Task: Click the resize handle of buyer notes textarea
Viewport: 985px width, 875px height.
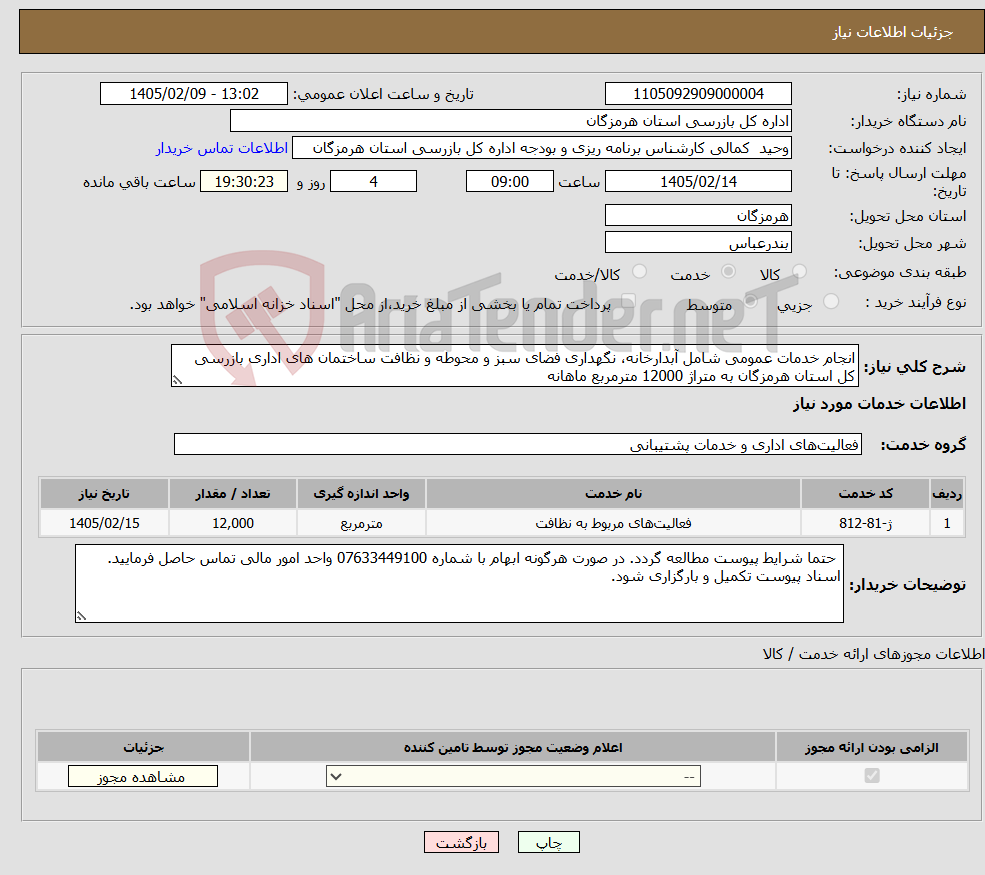Action: point(81,616)
